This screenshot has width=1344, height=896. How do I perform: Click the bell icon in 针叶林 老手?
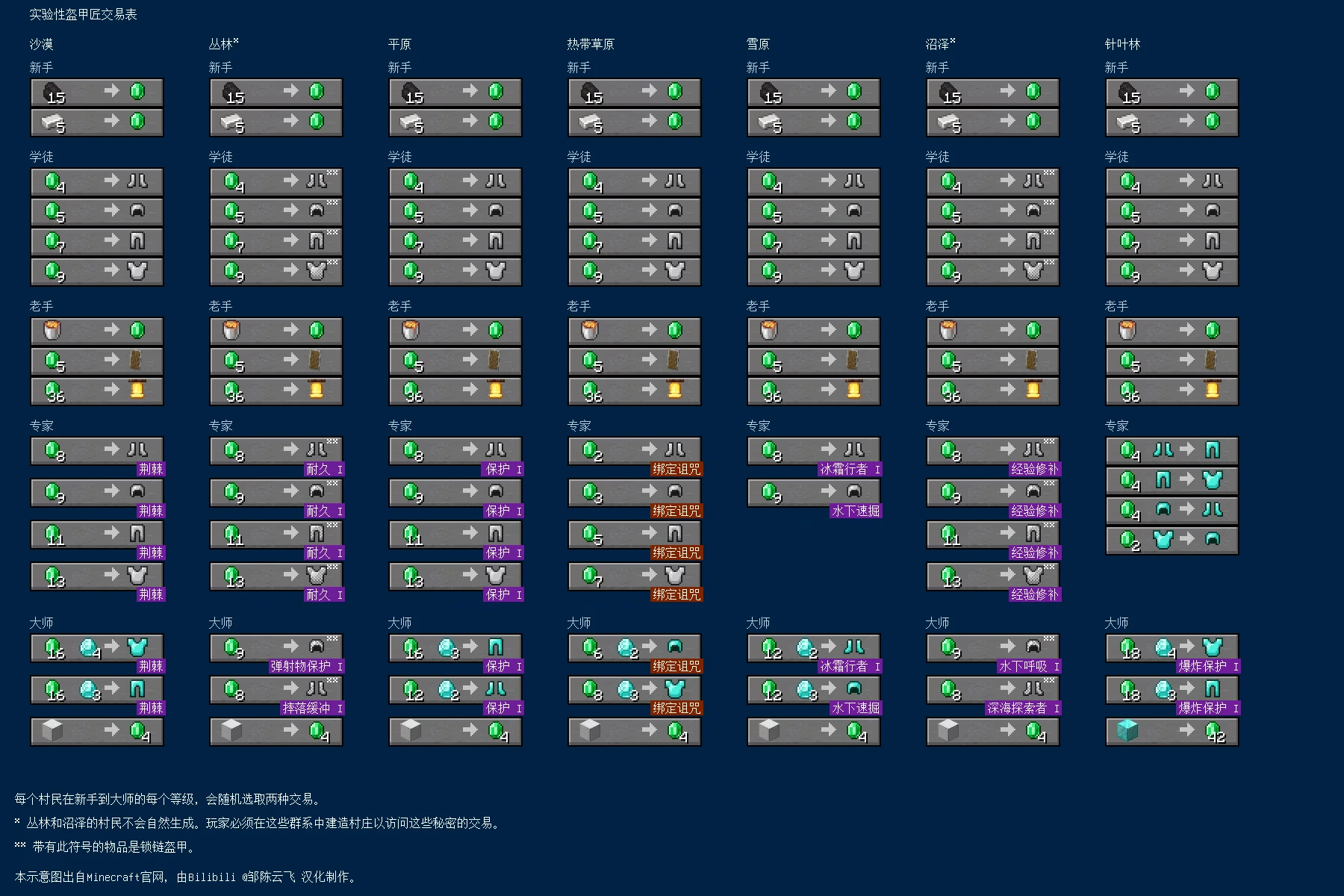coord(1213,390)
